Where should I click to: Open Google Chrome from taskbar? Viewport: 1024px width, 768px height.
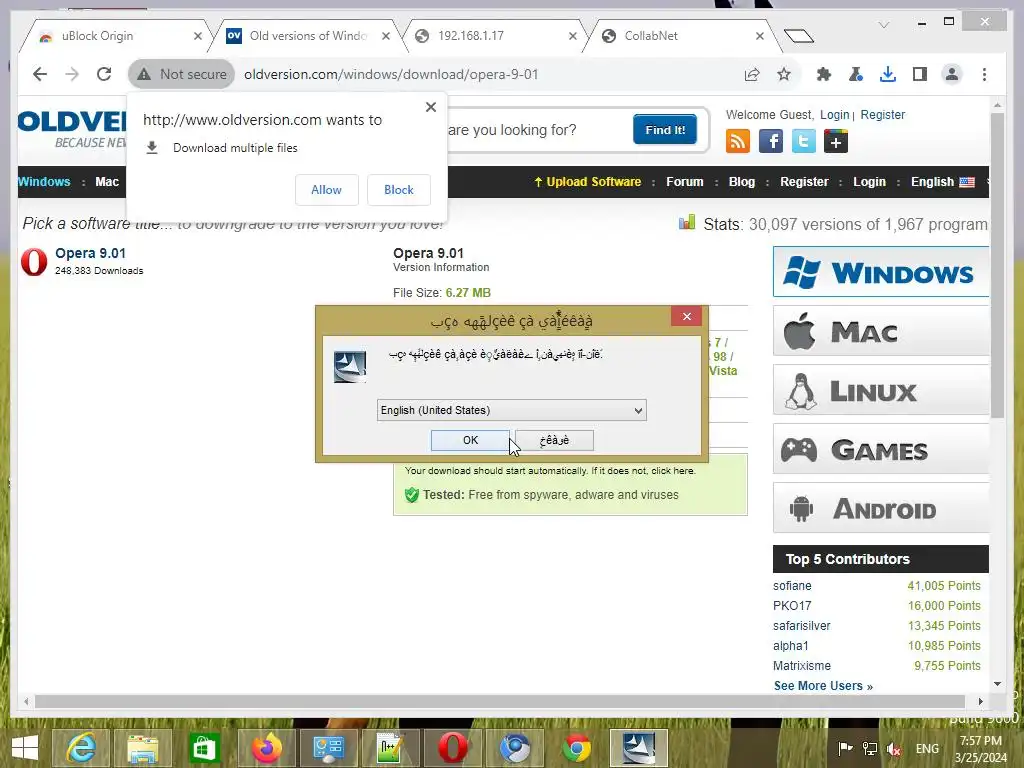pos(577,748)
